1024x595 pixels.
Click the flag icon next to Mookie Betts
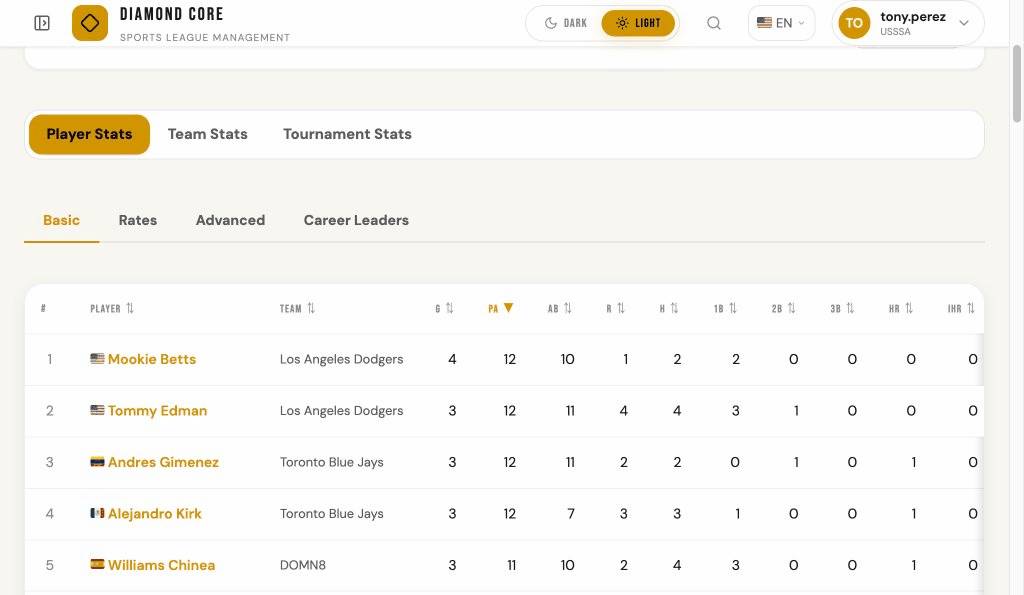click(98, 358)
